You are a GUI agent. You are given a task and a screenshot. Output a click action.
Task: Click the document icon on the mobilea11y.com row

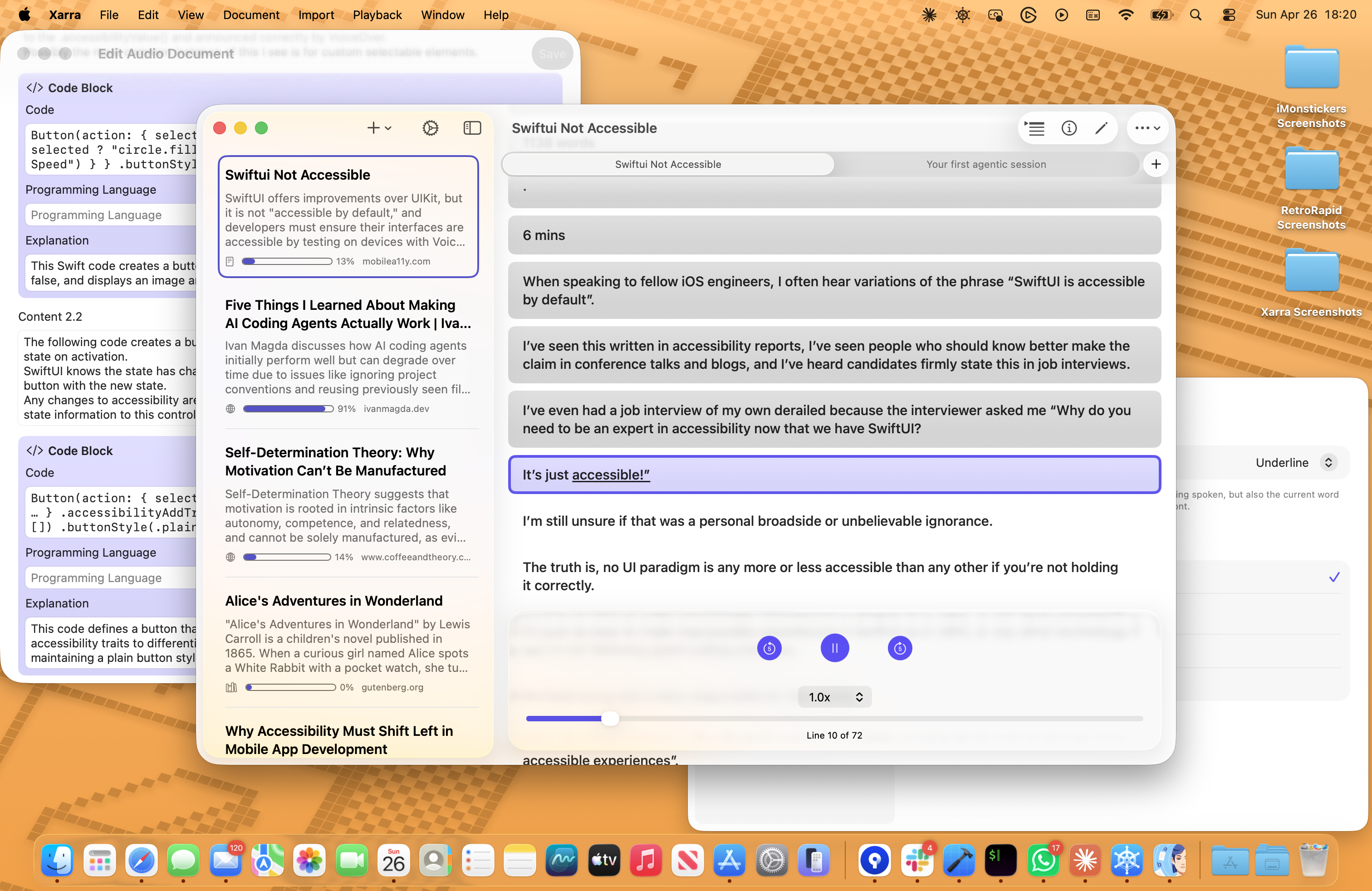tap(230, 262)
